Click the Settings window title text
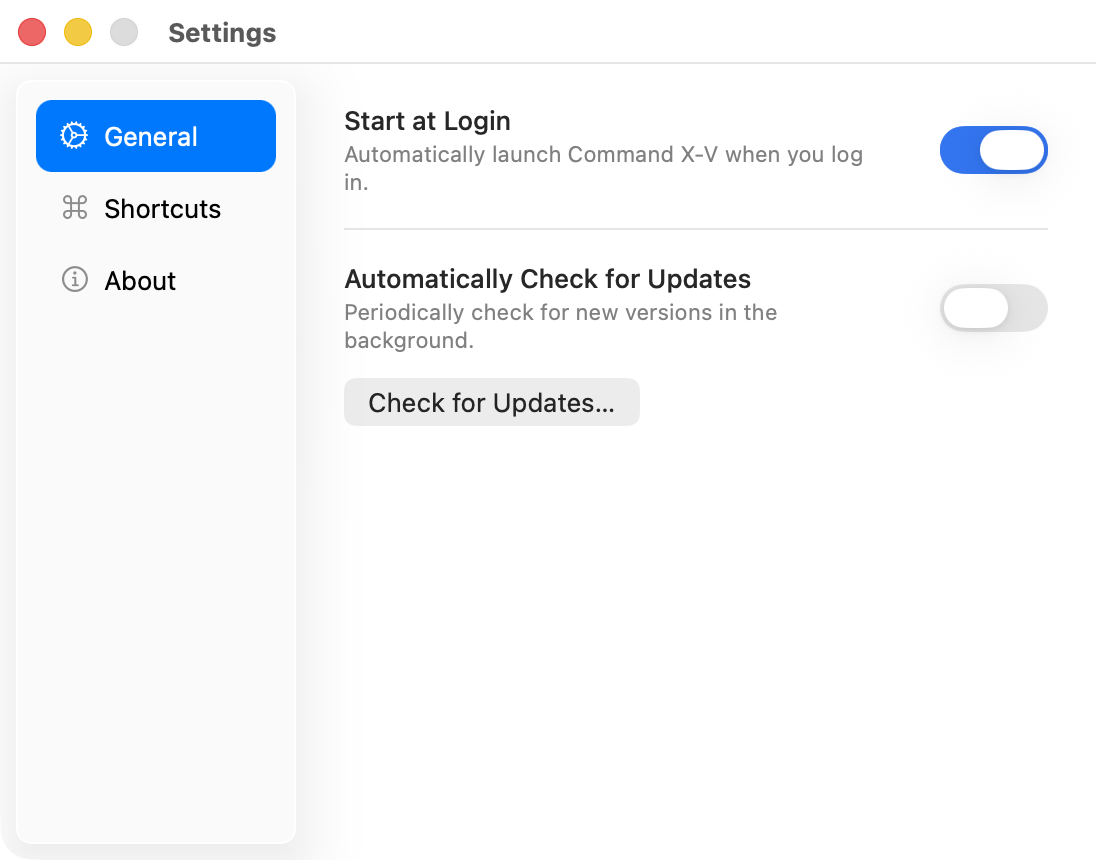 (222, 33)
